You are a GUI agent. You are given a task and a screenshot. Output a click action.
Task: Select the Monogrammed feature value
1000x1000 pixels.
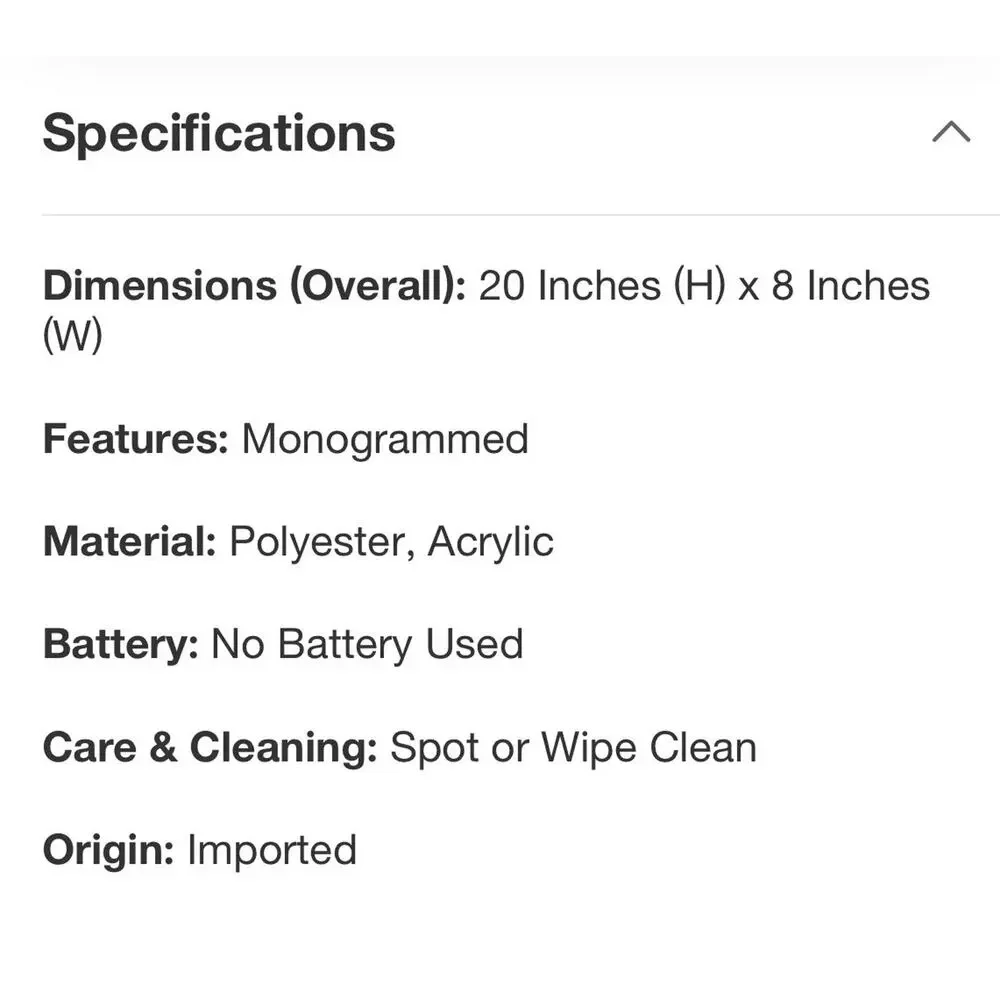[x=385, y=440]
